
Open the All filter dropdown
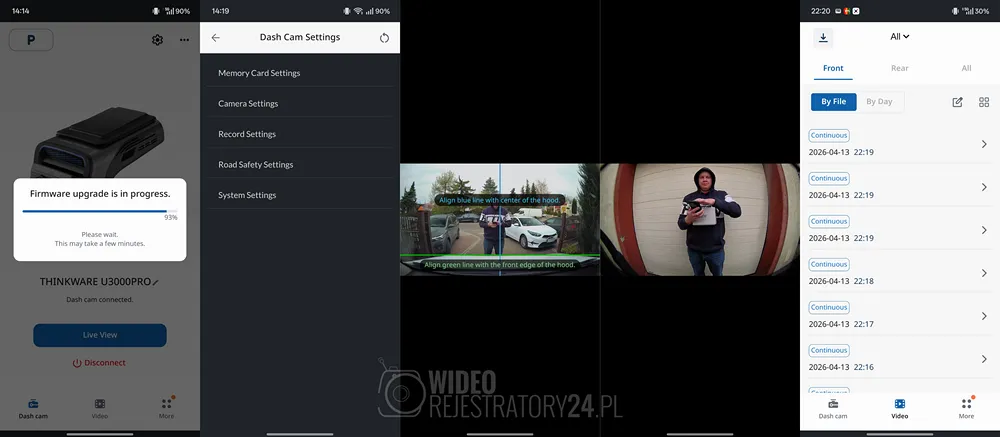[x=899, y=37]
